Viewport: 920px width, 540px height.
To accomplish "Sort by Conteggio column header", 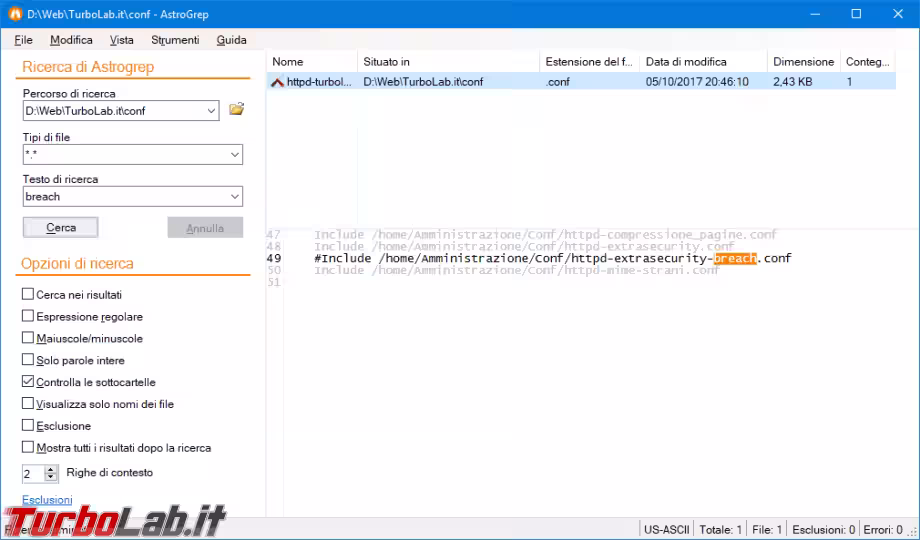I will click(x=868, y=62).
